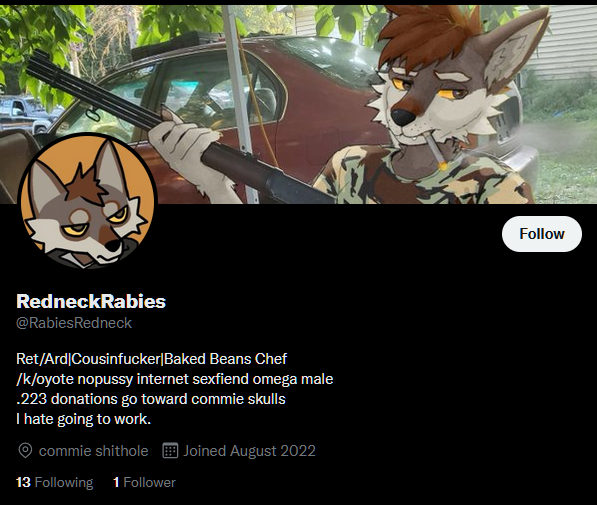Image resolution: width=597 pixels, height=505 pixels.
Task: Click the Follow button
Action: 541,234
